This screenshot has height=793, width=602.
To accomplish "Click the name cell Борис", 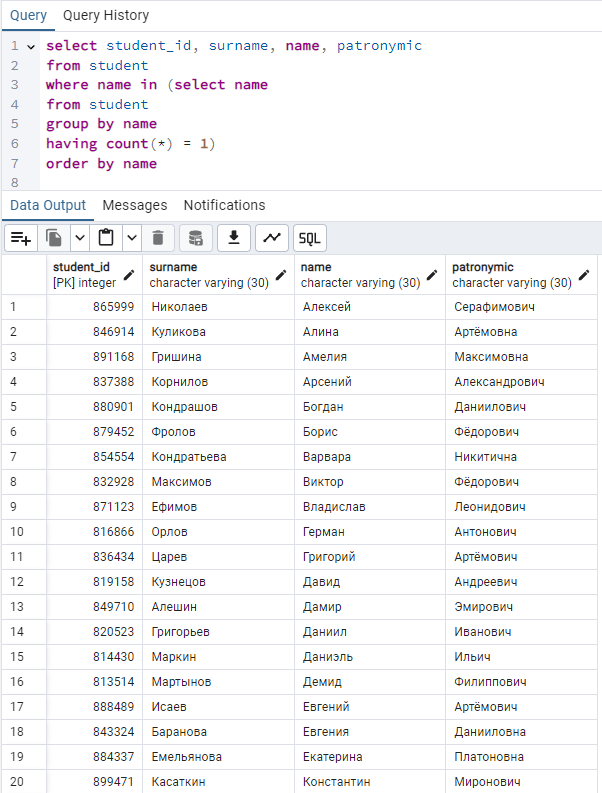I will [x=370, y=431].
